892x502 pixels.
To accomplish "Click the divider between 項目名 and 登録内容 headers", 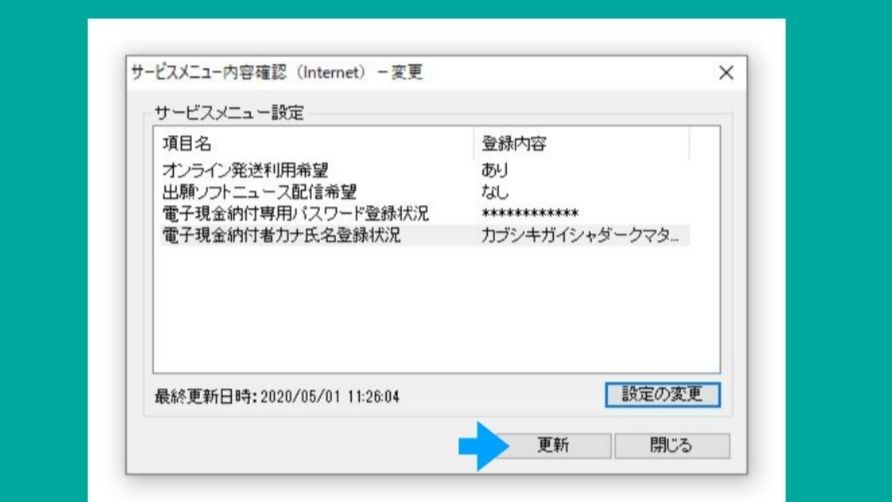I will 474,144.
